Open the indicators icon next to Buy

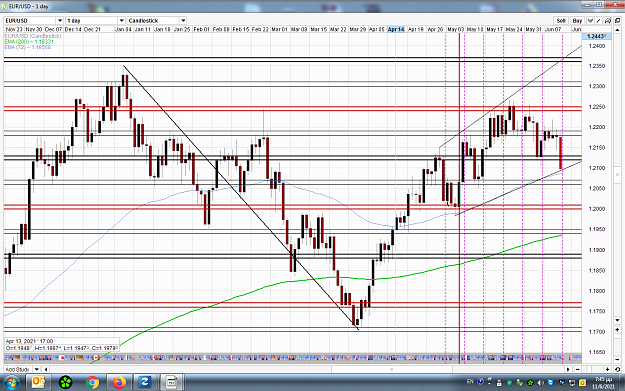tap(590, 21)
